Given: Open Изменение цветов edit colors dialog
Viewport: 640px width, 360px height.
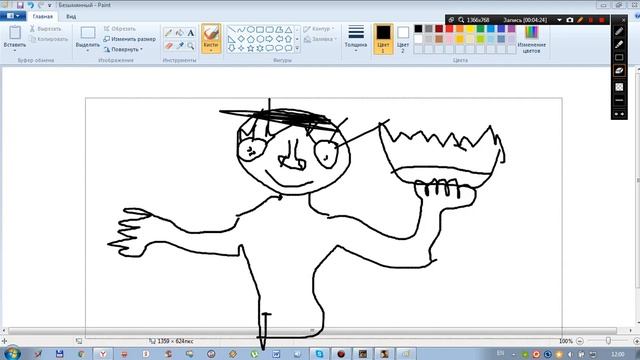Looking at the screenshot, I should [x=531, y=40].
